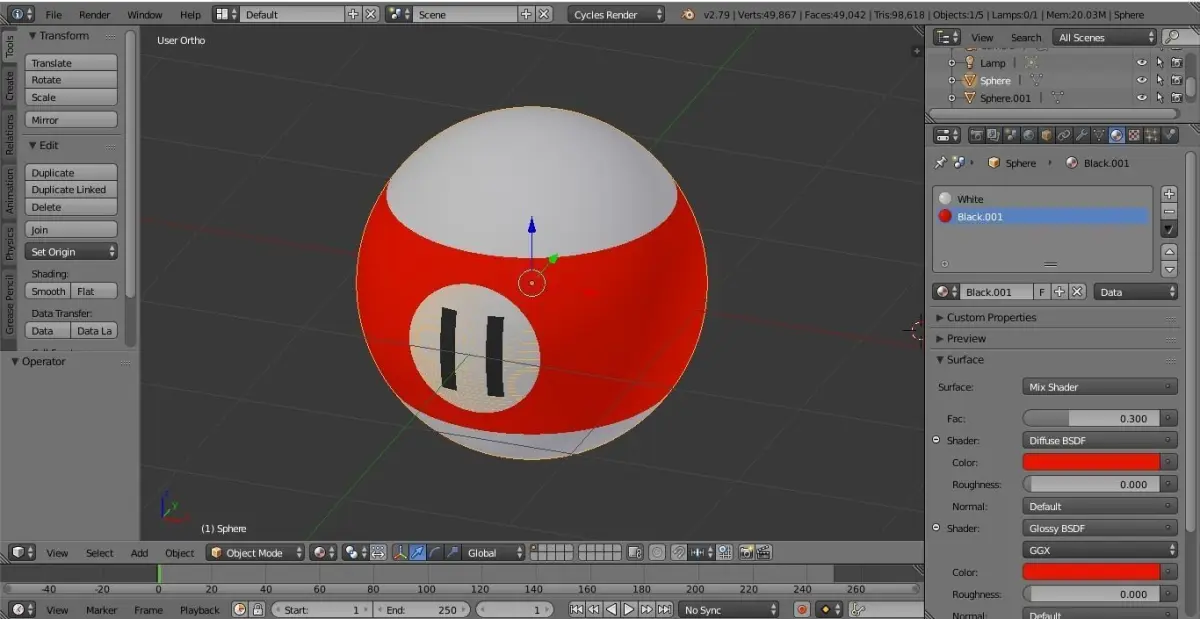Click the Smooth shading button

click(47, 291)
